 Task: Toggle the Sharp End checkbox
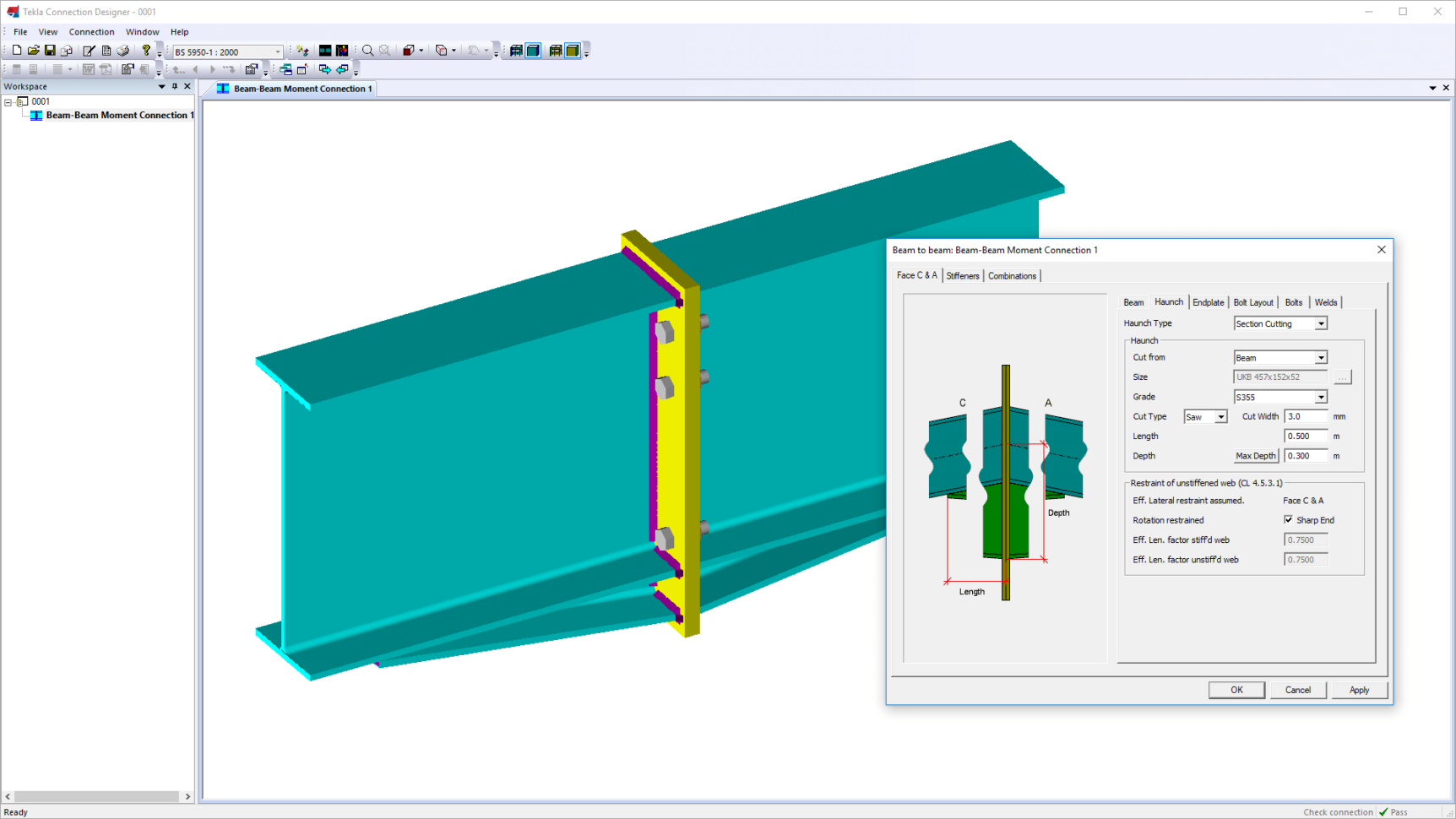point(1288,519)
